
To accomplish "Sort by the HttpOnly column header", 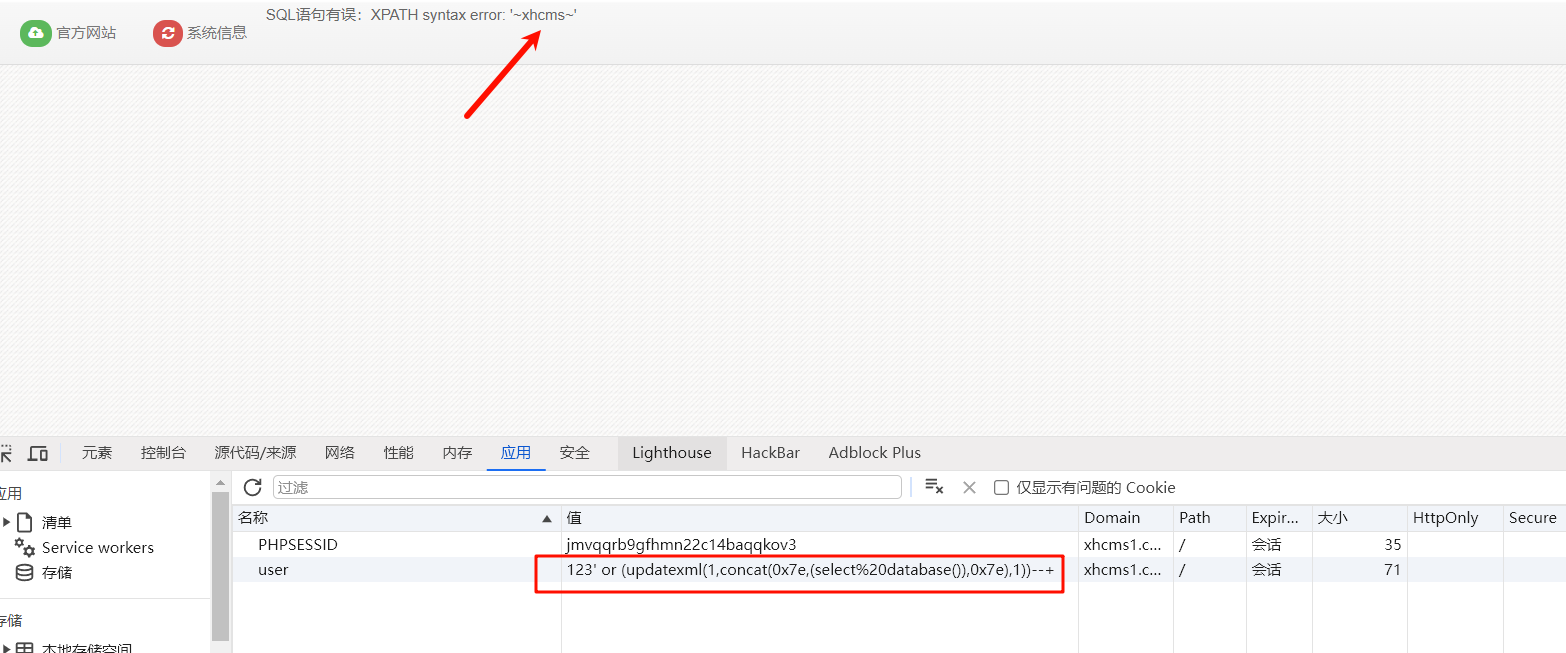I will [1454, 518].
